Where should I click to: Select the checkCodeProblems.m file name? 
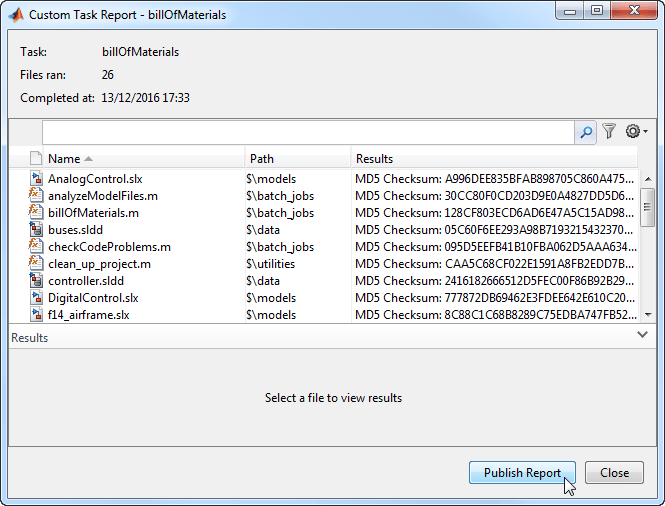pos(109,246)
